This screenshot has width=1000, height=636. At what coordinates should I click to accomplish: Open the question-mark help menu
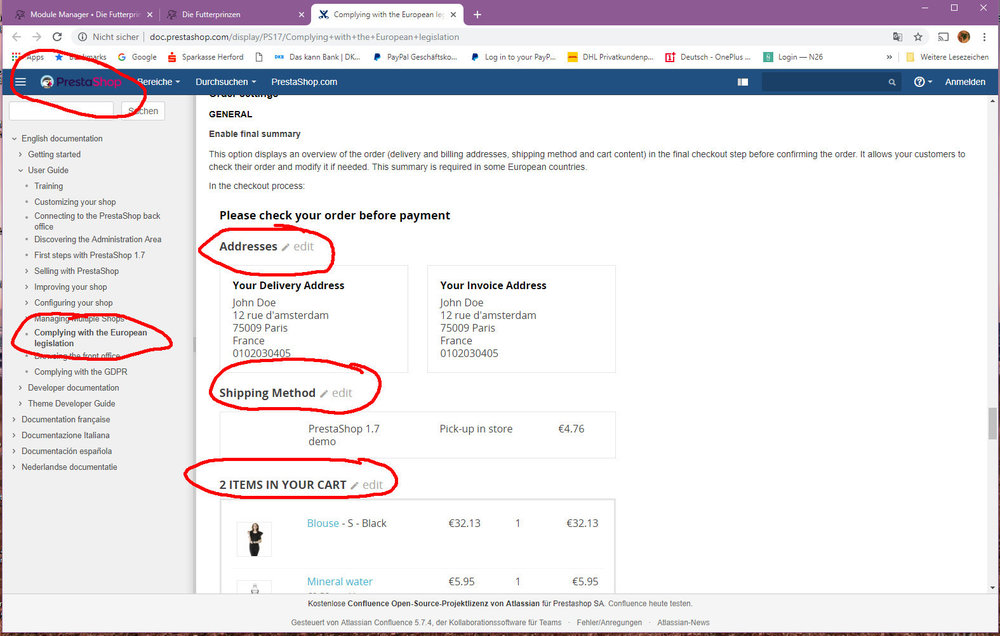coord(921,82)
